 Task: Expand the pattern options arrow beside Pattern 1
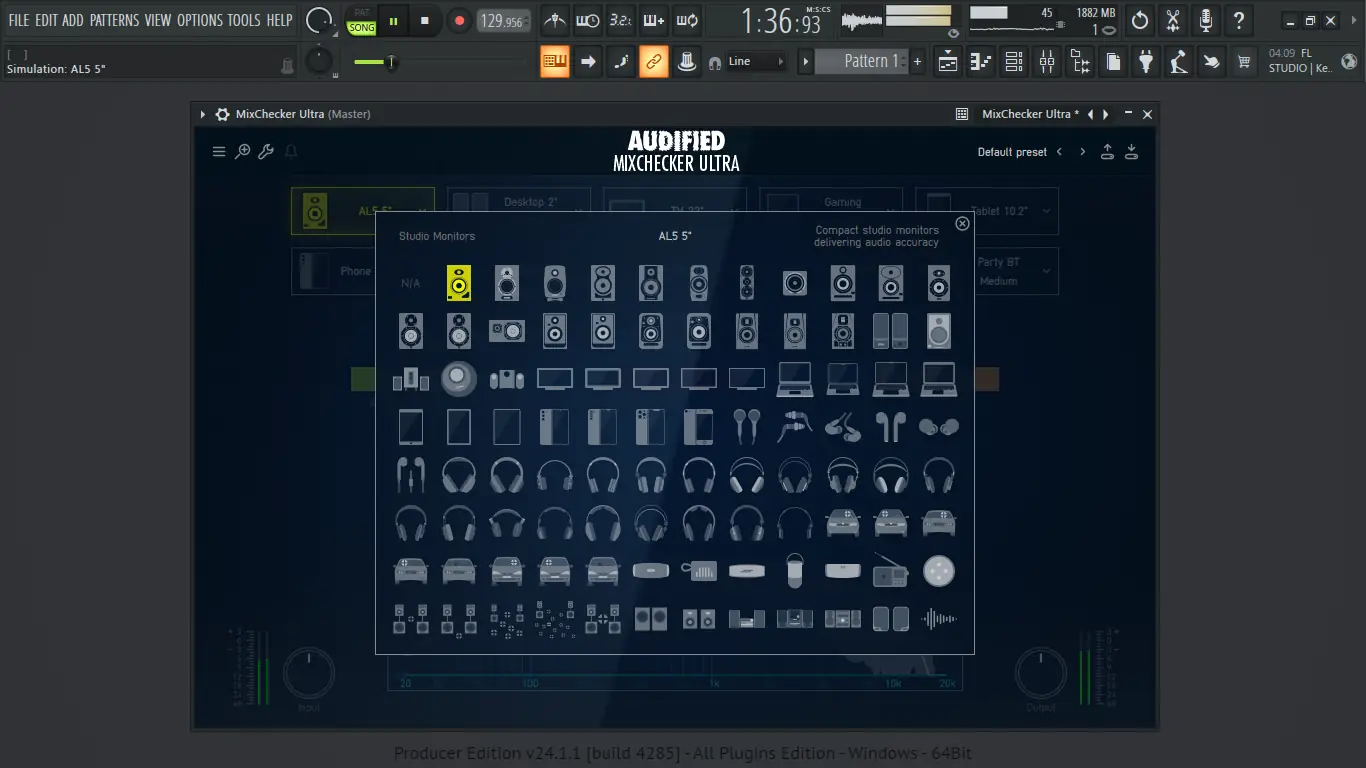805,62
